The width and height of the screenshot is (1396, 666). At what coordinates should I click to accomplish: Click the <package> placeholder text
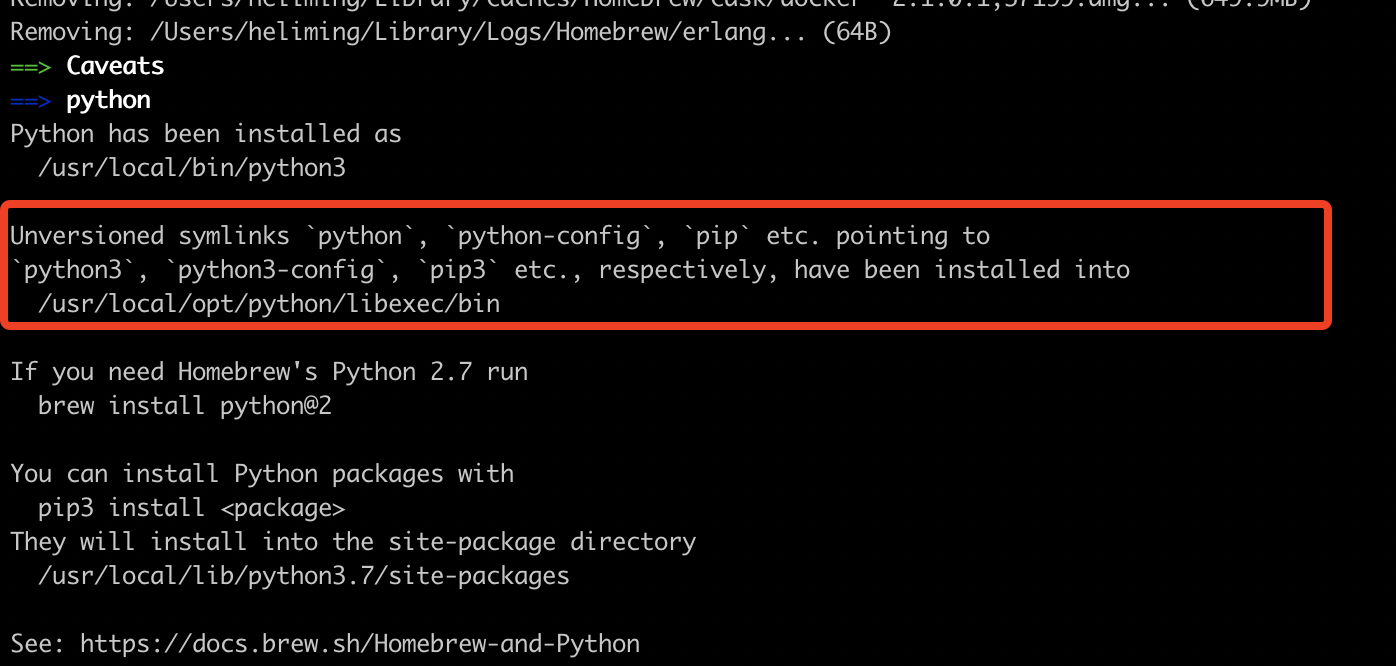(282, 508)
